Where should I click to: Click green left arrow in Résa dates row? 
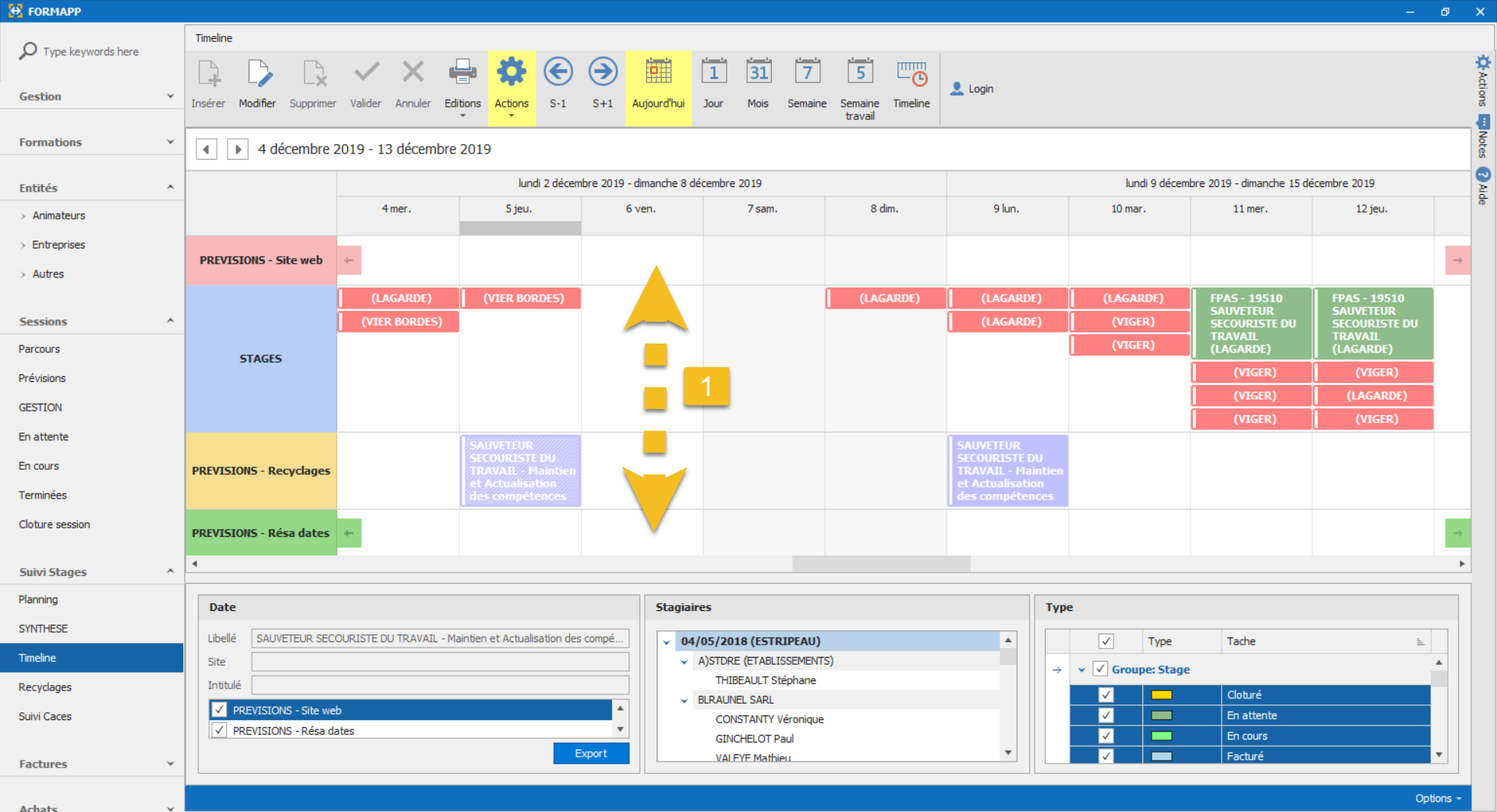coord(349,533)
